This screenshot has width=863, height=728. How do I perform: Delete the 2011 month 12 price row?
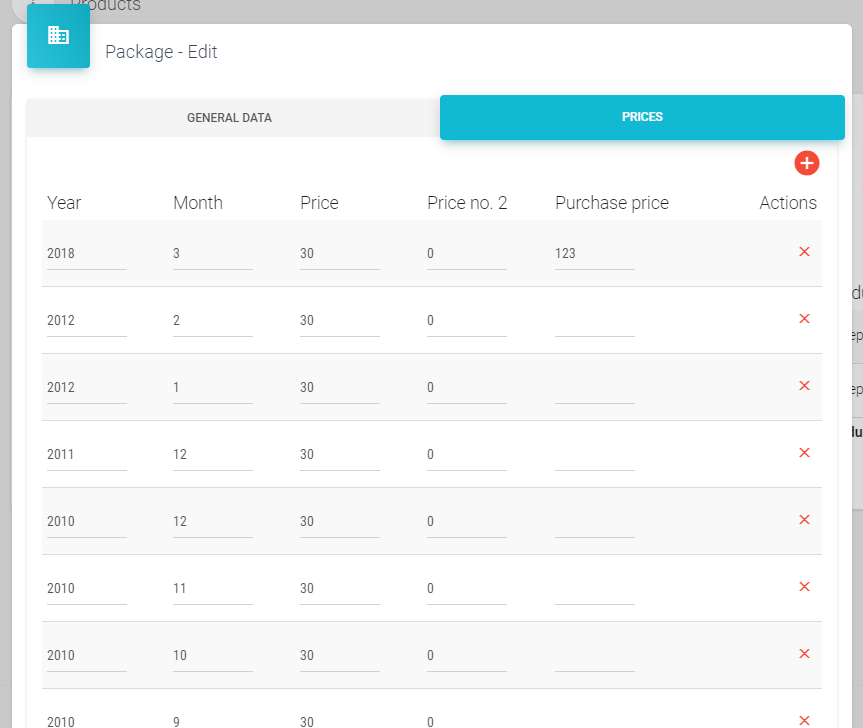[x=804, y=453]
